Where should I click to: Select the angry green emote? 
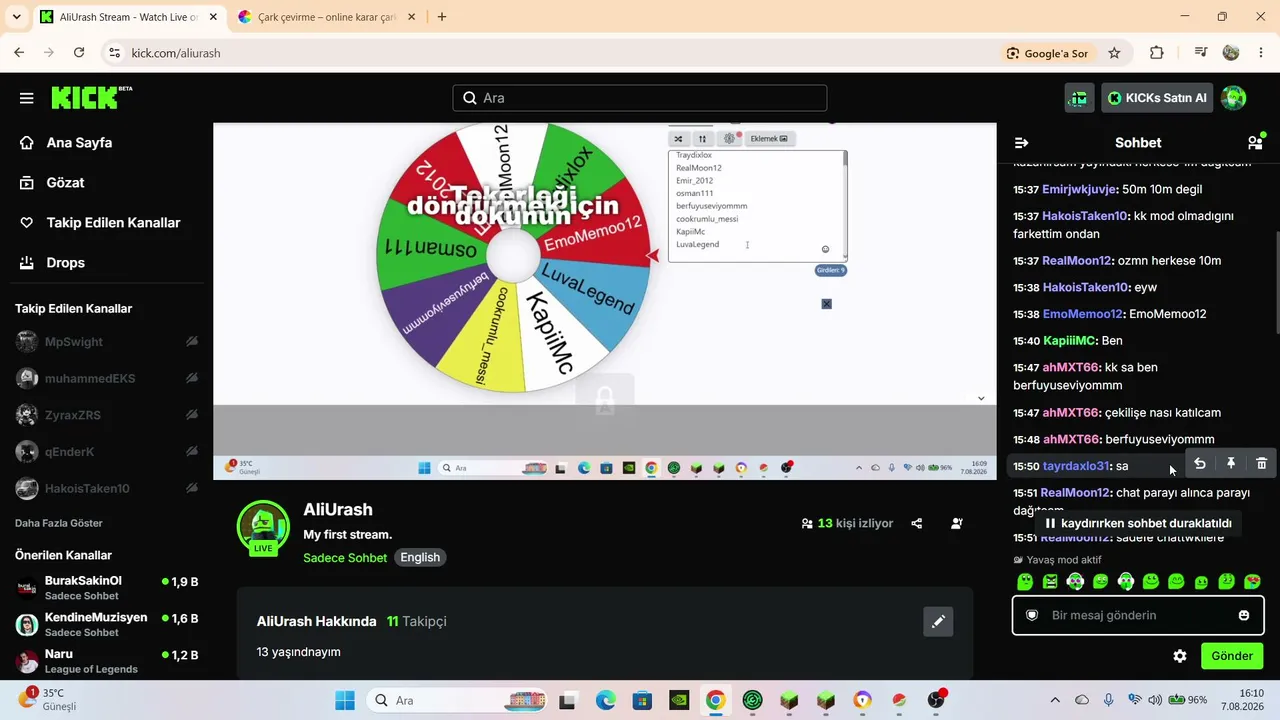[x=1050, y=582]
